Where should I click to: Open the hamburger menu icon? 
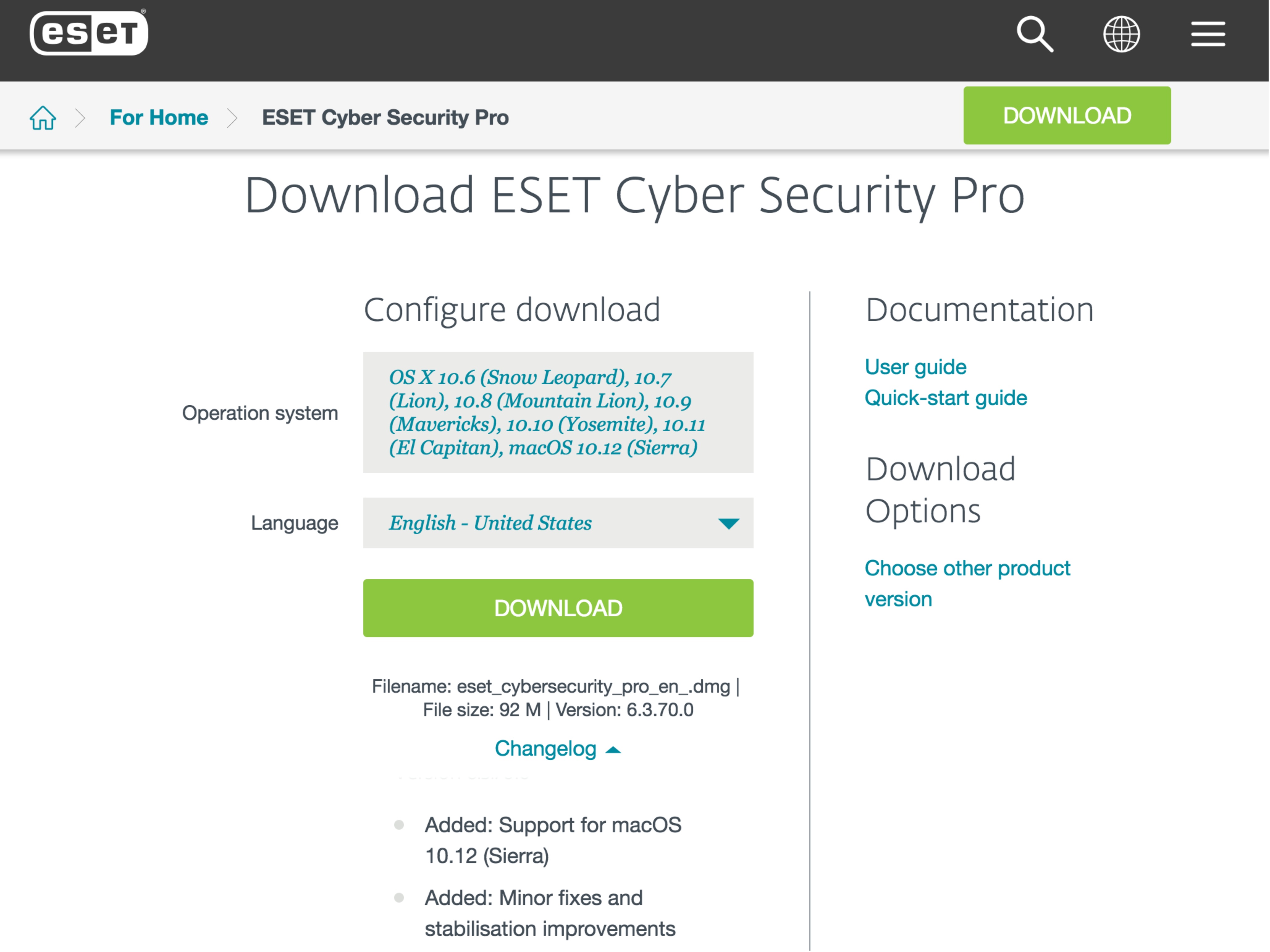[1208, 34]
